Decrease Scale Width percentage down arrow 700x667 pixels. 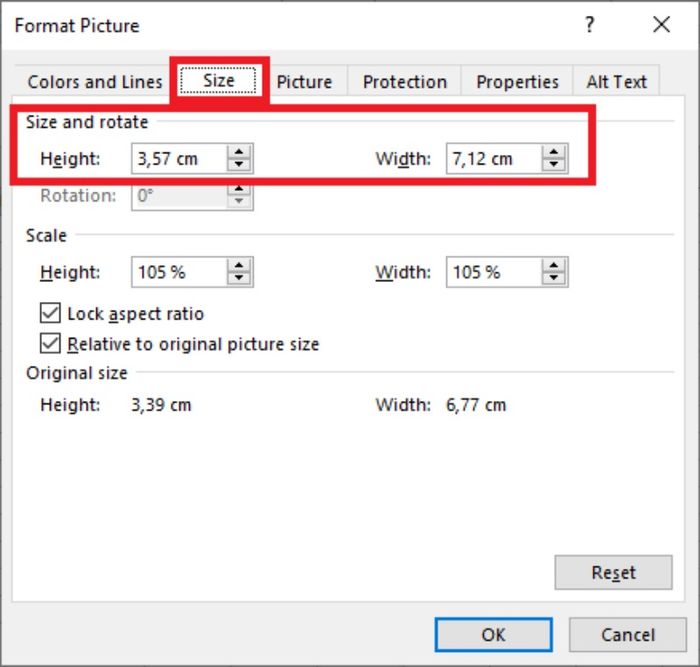tap(554, 278)
